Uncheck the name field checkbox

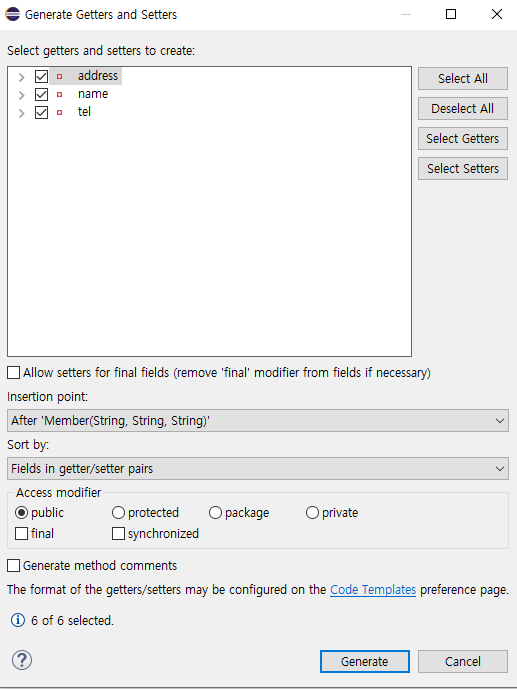41,94
